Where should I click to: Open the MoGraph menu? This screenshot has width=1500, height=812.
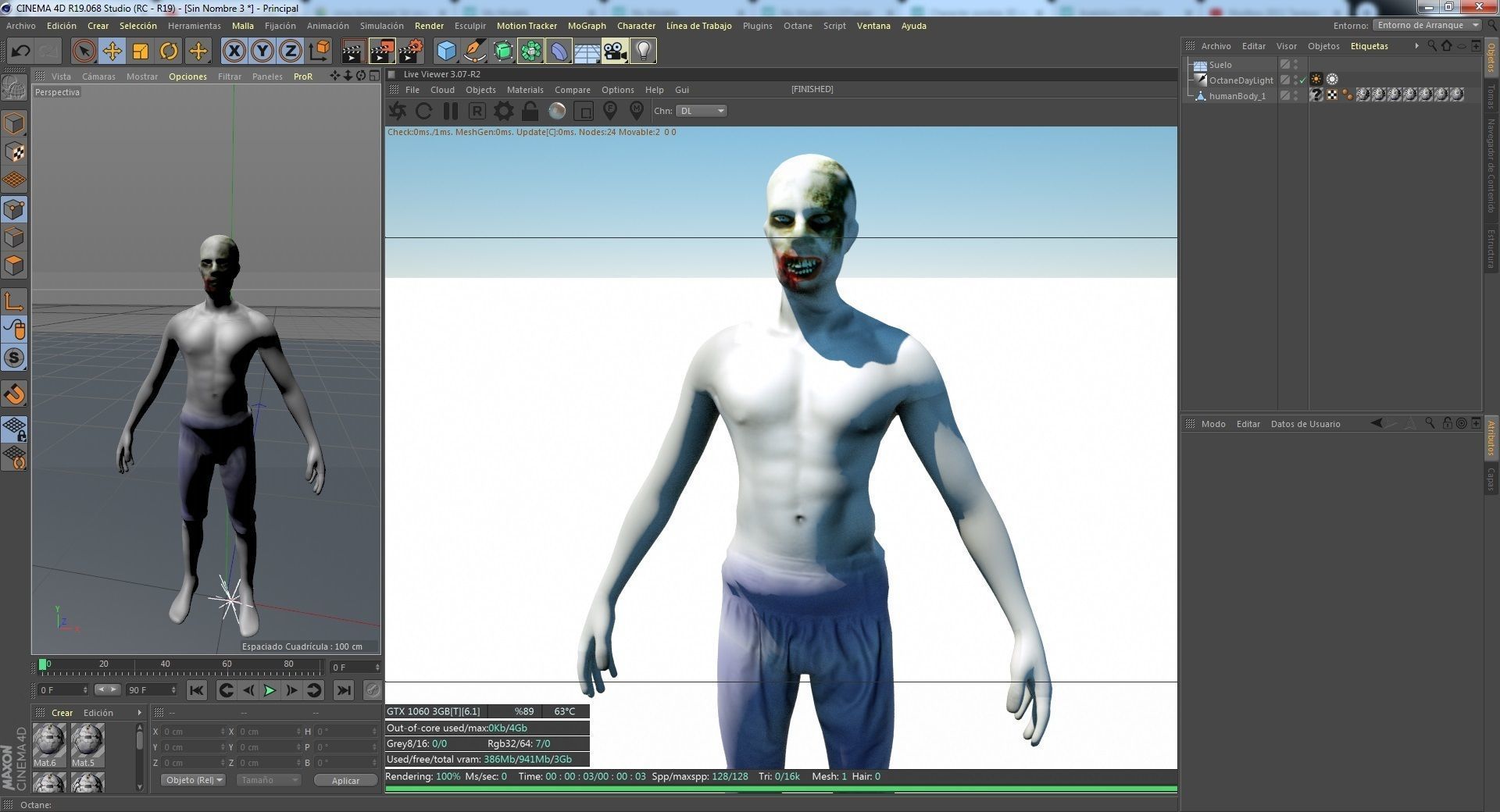587,26
